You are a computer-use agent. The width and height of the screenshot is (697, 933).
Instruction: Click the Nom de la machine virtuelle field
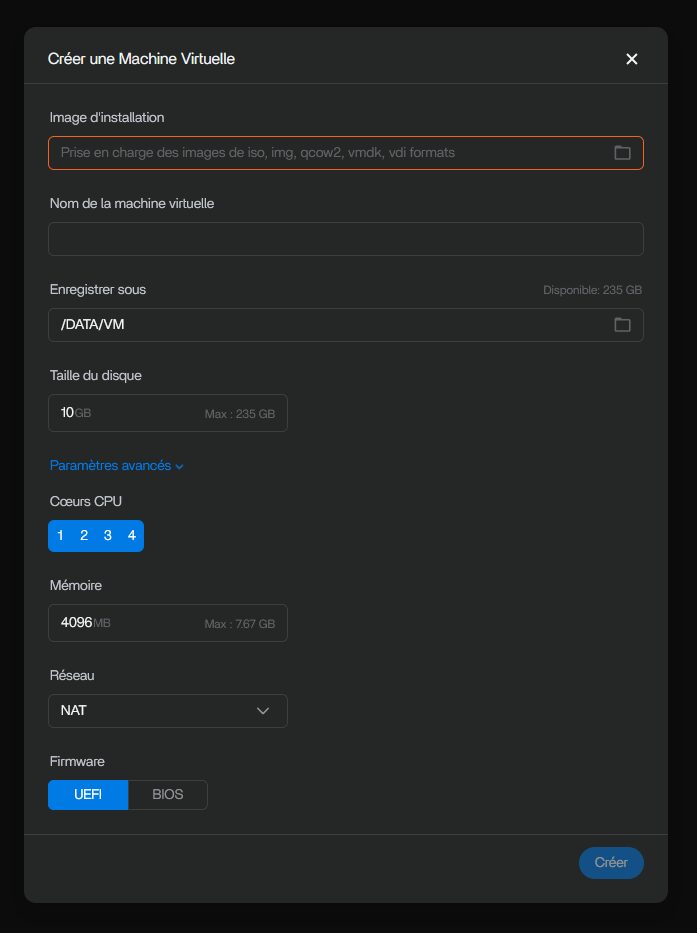tap(345, 239)
